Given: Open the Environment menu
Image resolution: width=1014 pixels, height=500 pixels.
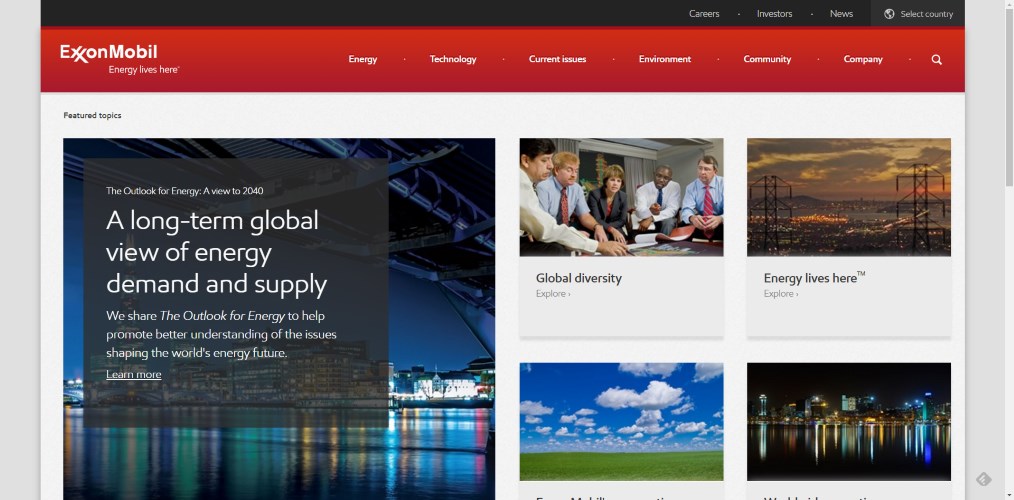Looking at the screenshot, I should pos(665,59).
